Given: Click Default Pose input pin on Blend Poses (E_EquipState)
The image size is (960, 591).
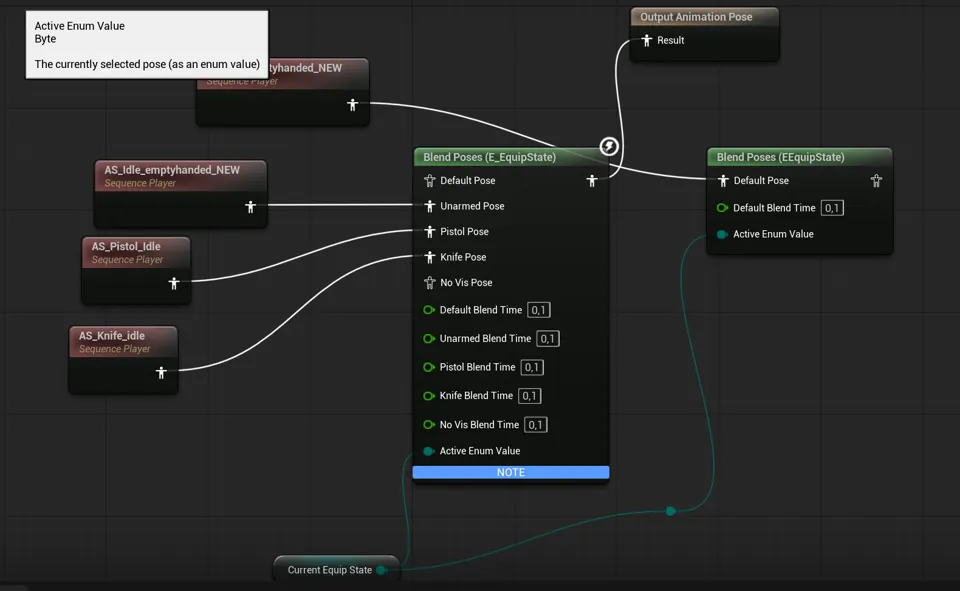Looking at the screenshot, I should tap(429, 181).
